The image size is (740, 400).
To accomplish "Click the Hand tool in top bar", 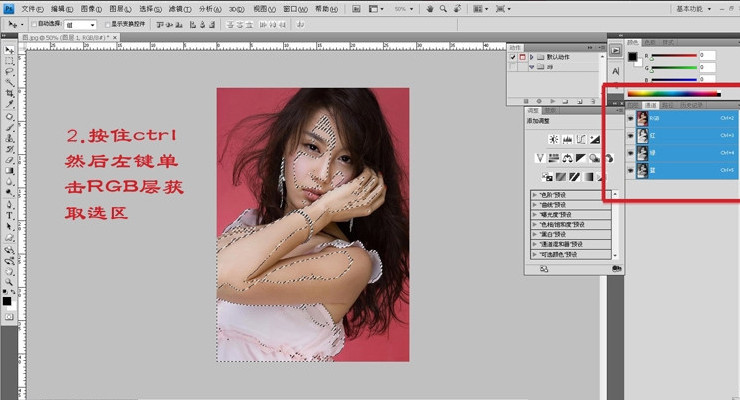I will (429, 8).
